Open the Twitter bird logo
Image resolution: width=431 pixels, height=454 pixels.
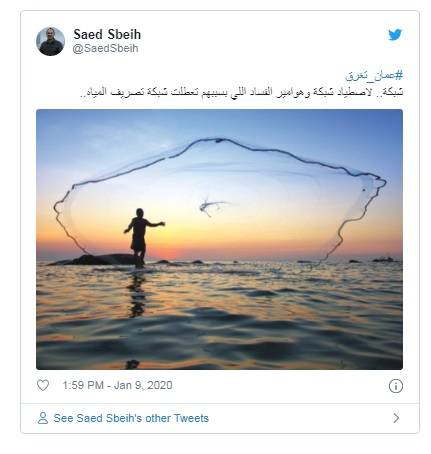tap(395, 34)
